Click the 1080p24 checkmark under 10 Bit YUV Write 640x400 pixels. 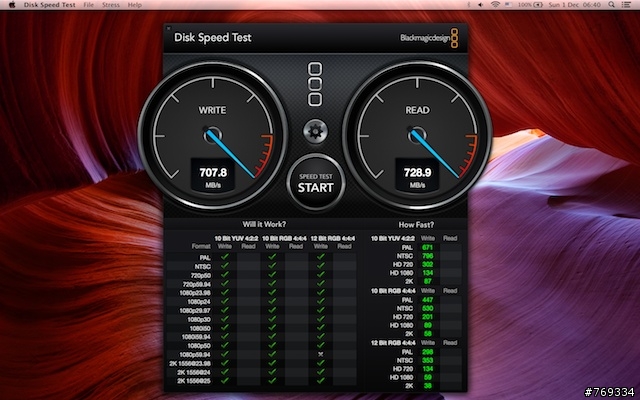pos(224,301)
